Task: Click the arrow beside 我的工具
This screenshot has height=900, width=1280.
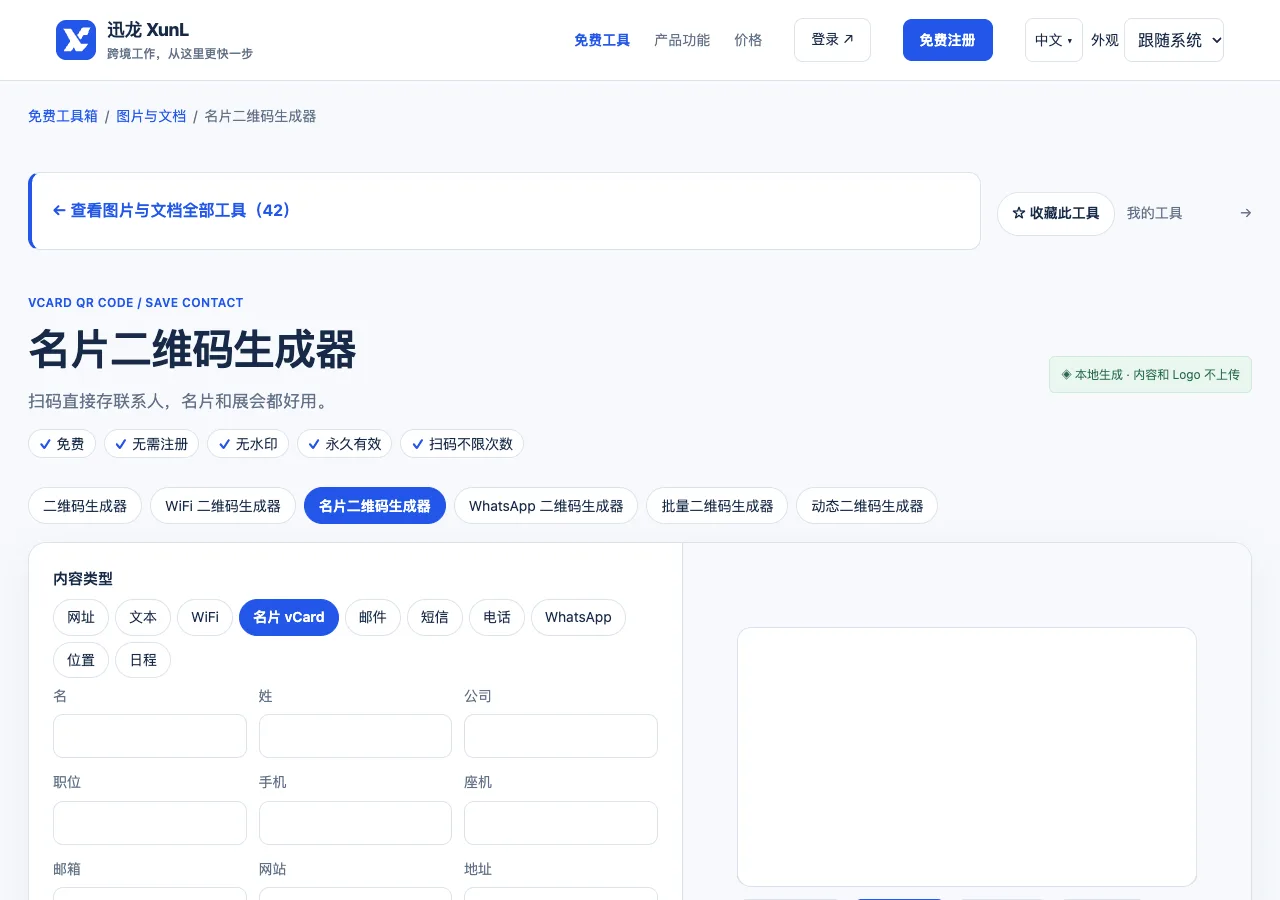Action: (x=1245, y=213)
